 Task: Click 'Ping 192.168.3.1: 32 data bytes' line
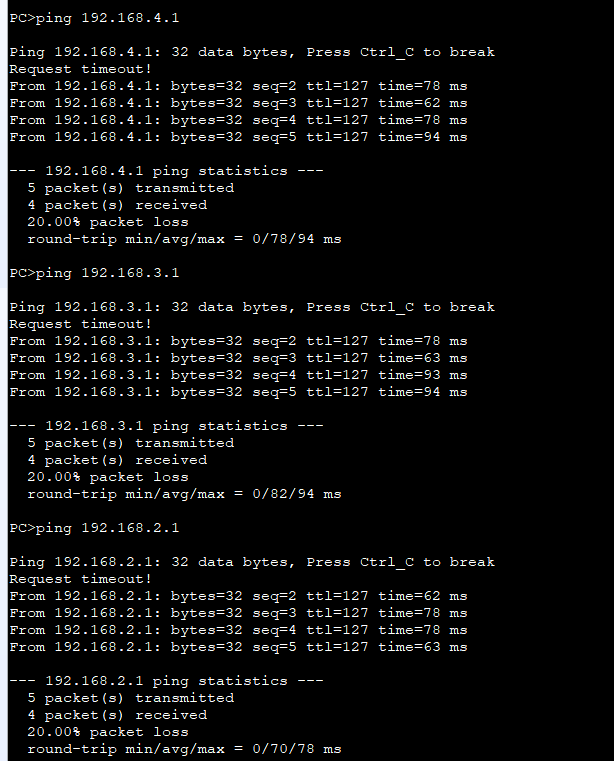(x=252, y=307)
